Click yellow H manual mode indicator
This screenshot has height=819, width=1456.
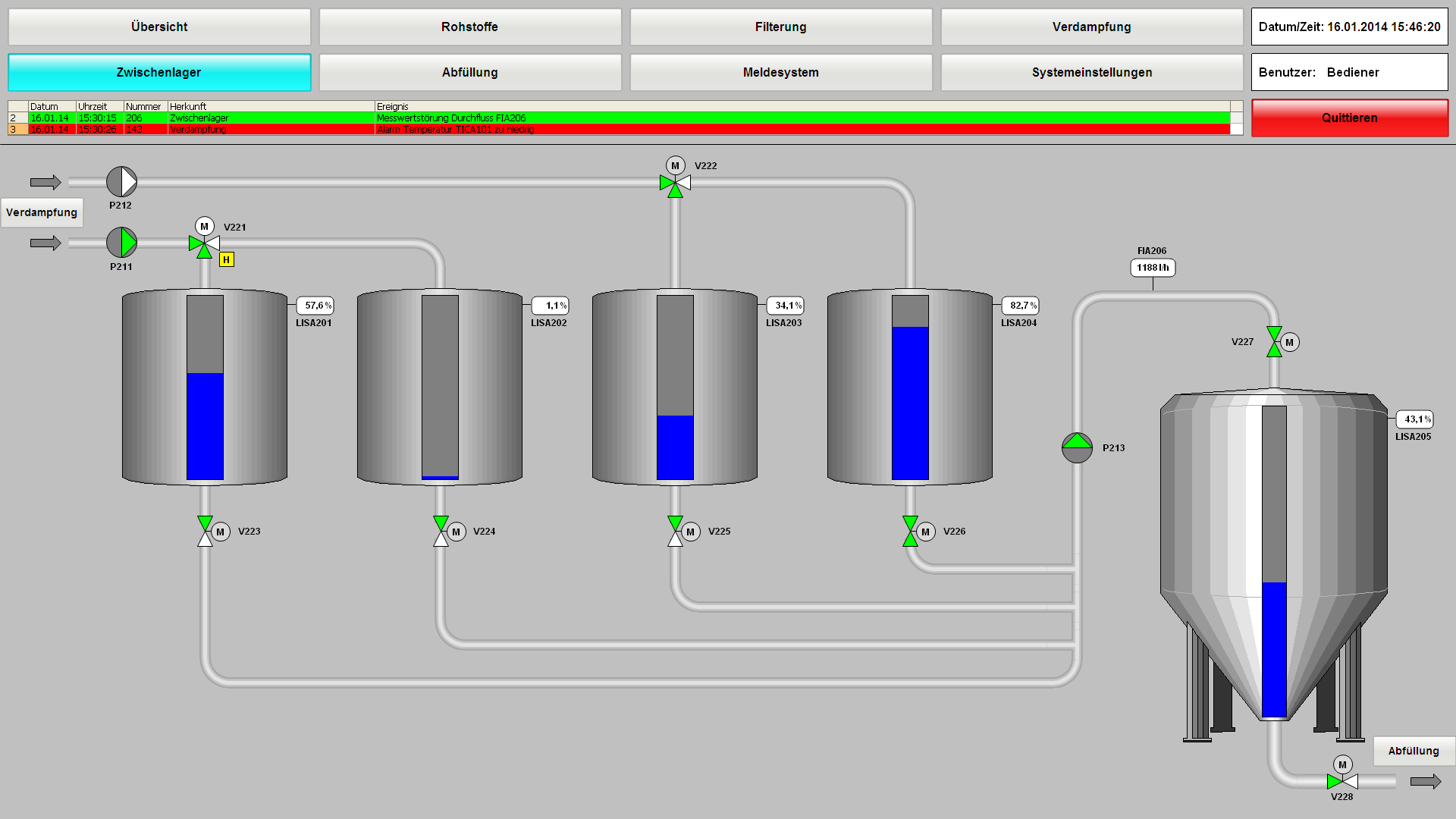coord(226,260)
